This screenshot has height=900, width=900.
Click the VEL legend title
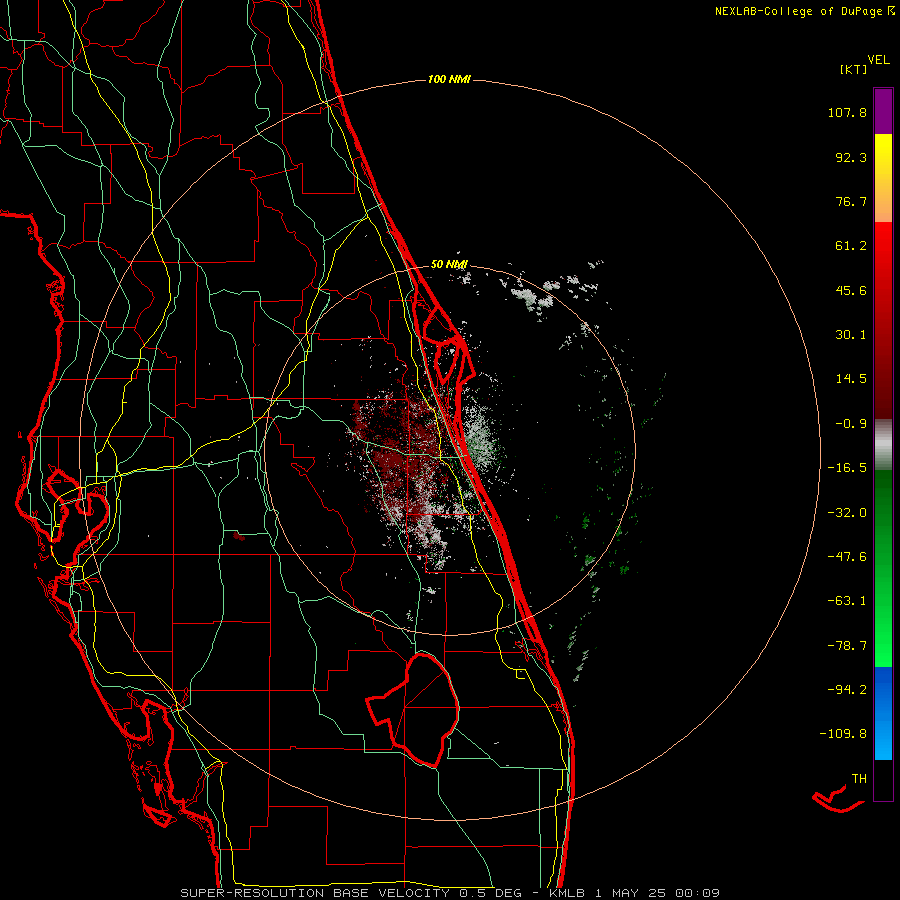click(x=878, y=60)
